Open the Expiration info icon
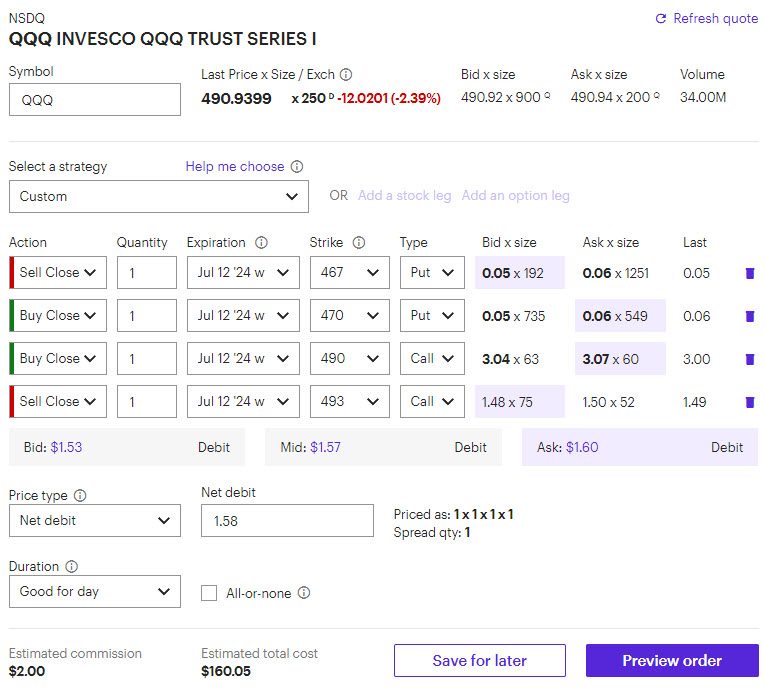Screen dimensions: 765x689 tap(262, 243)
